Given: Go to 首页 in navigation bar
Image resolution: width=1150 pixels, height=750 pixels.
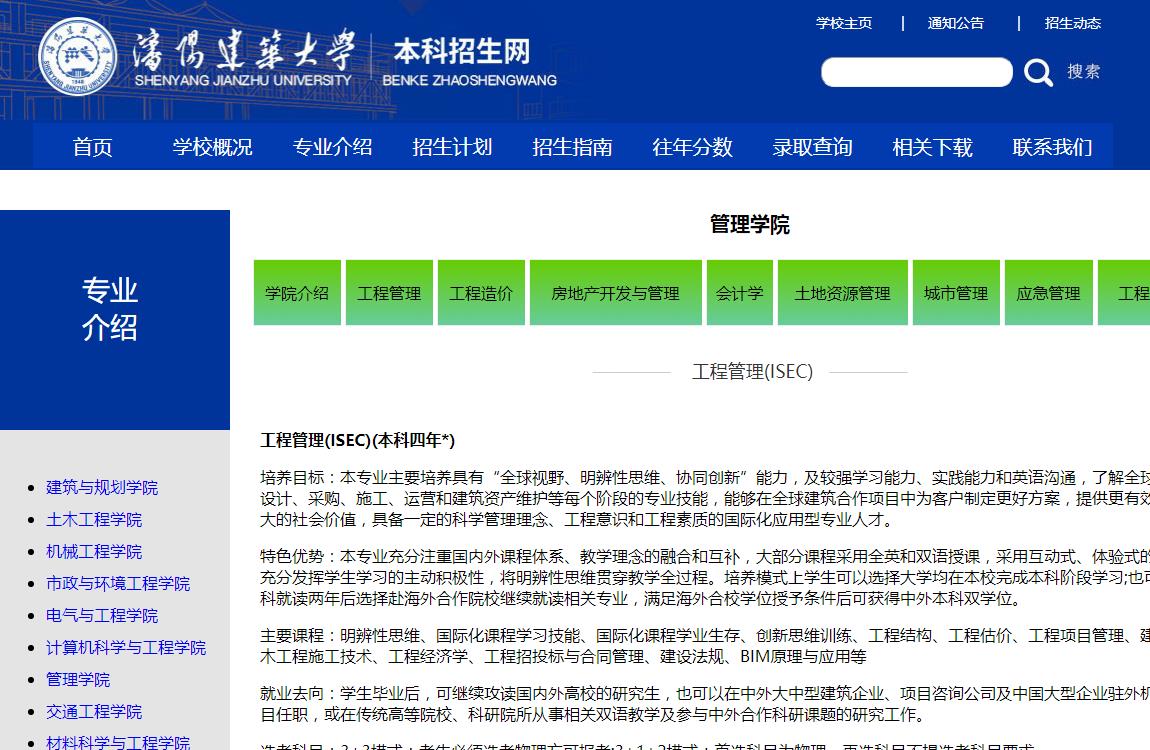Looking at the screenshot, I should [93, 147].
